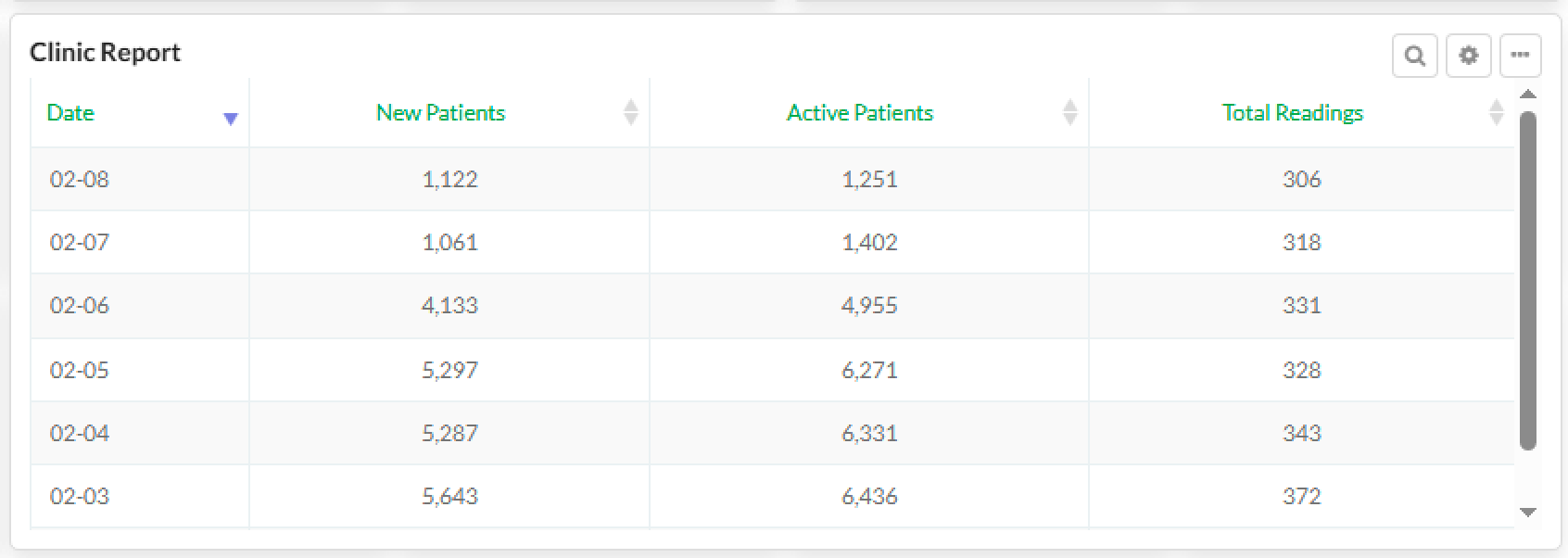The width and height of the screenshot is (1568, 558).
Task: Toggle the Date column sort arrow
Action: tap(231, 119)
